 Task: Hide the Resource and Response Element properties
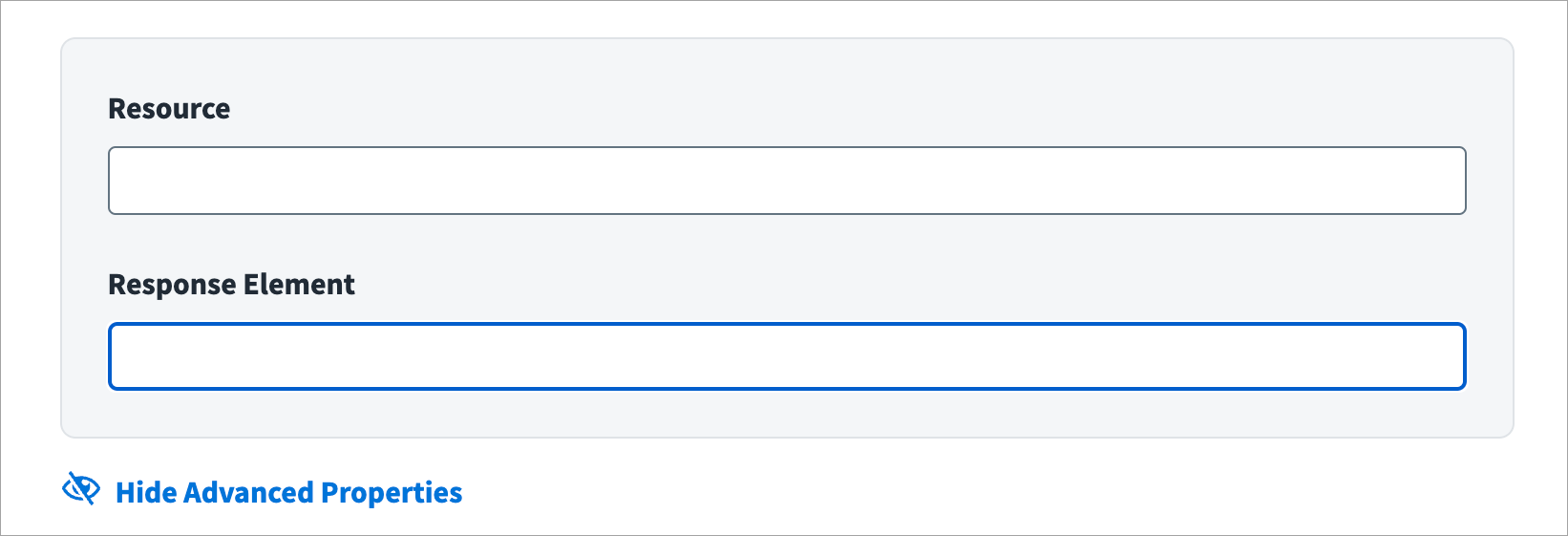click(288, 493)
